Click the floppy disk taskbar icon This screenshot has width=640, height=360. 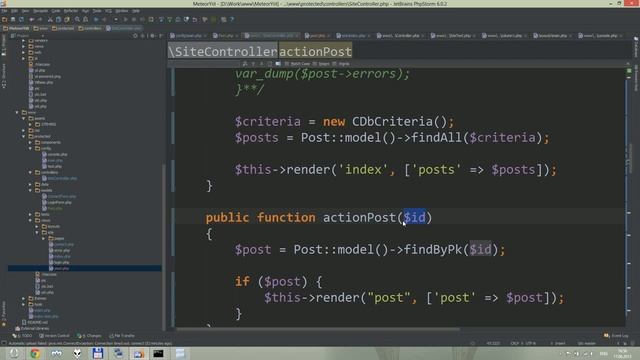[98, 353]
